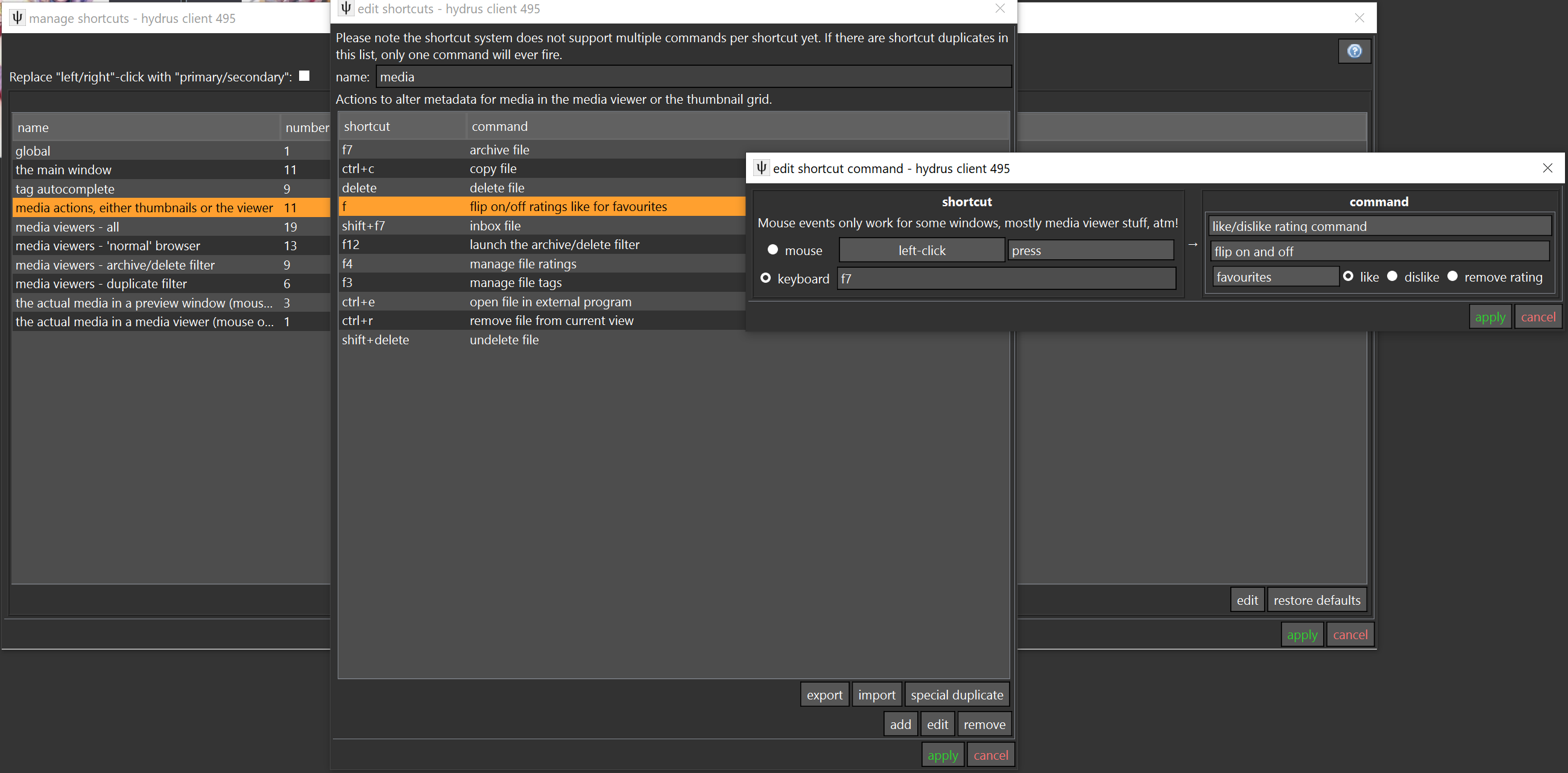Select the mouse radio button

coord(772,250)
